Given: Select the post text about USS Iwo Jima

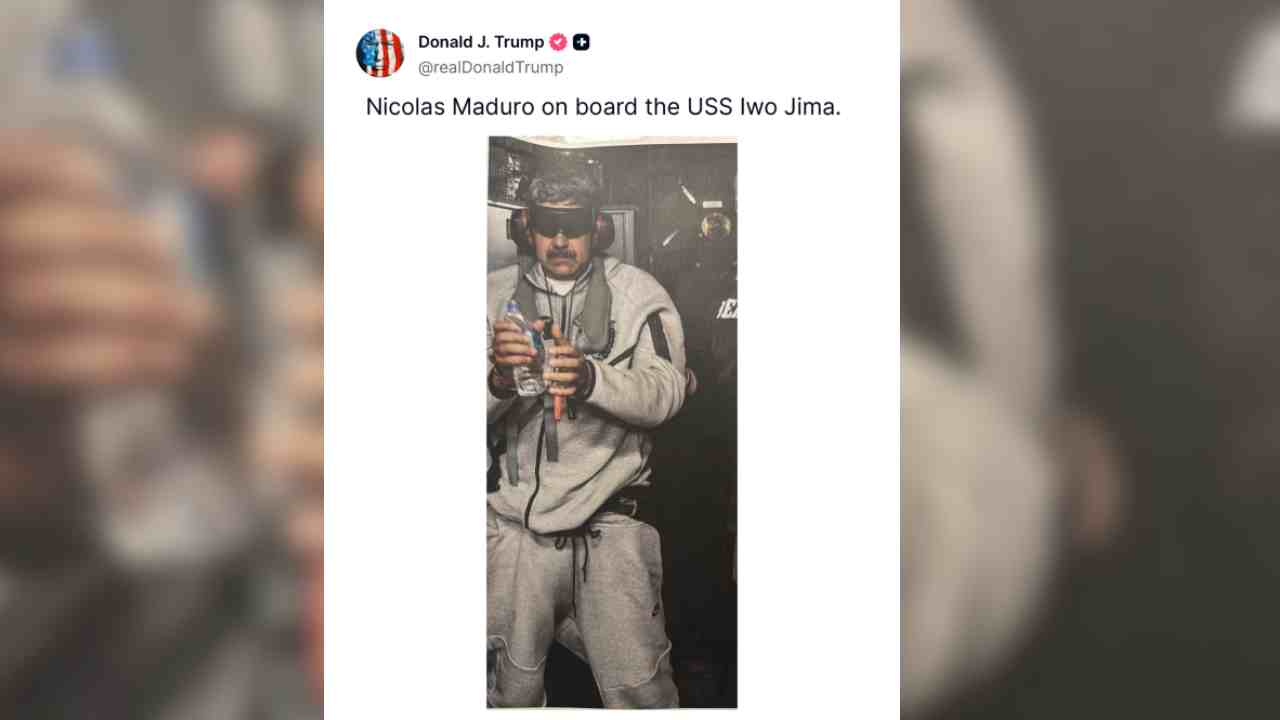Looking at the screenshot, I should (603, 107).
